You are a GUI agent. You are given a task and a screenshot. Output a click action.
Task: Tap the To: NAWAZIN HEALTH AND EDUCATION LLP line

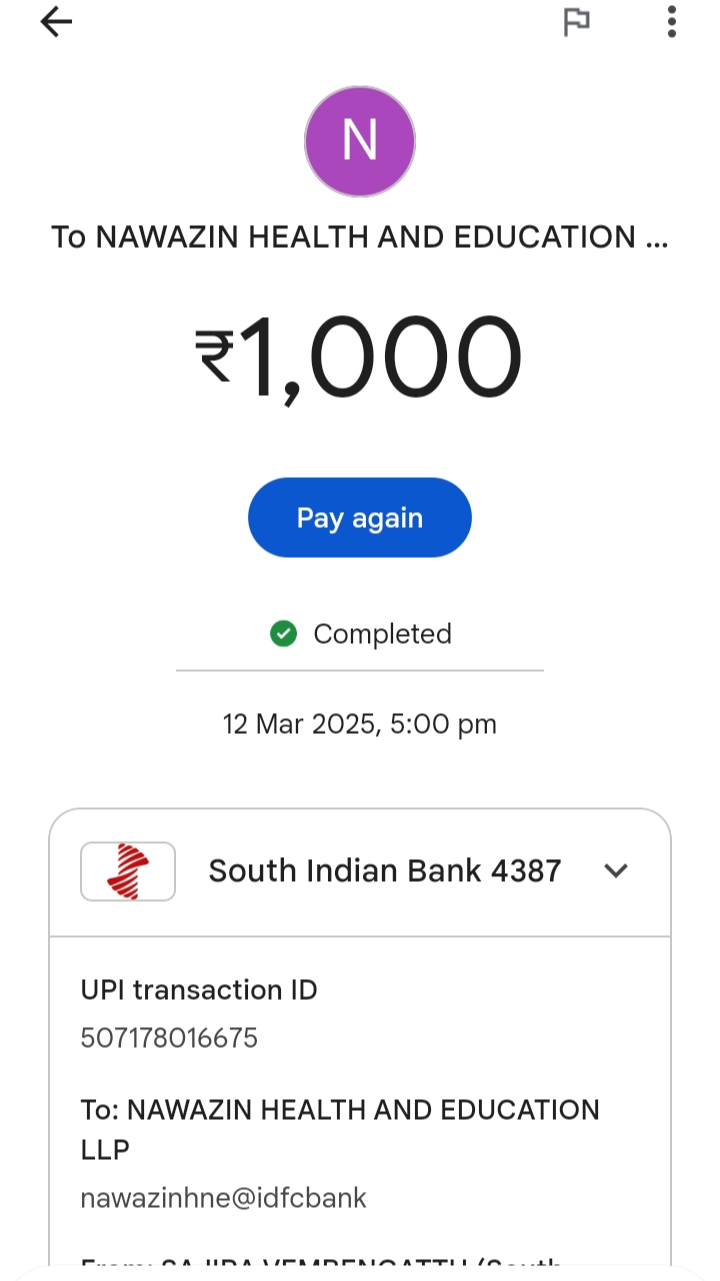[x=340, y=1129]
